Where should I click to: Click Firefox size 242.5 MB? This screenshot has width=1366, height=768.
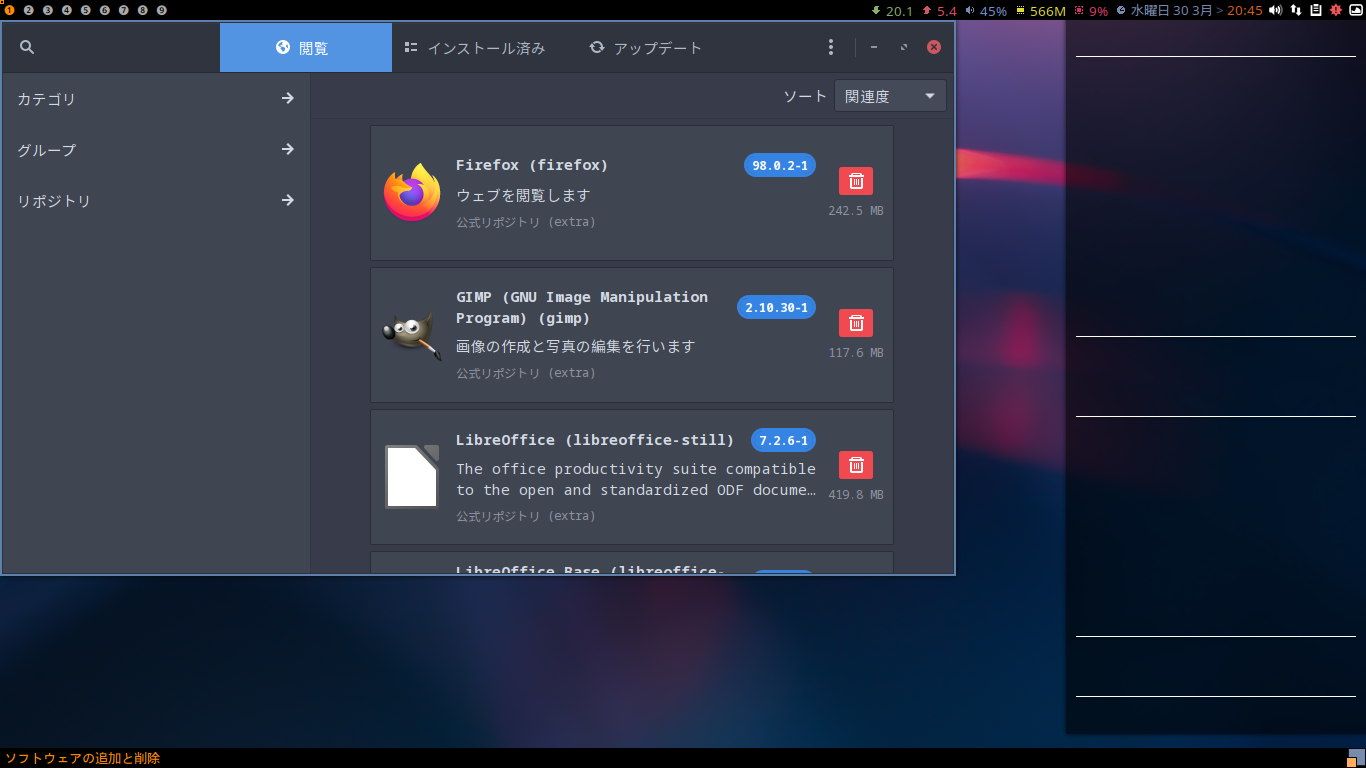856,211
